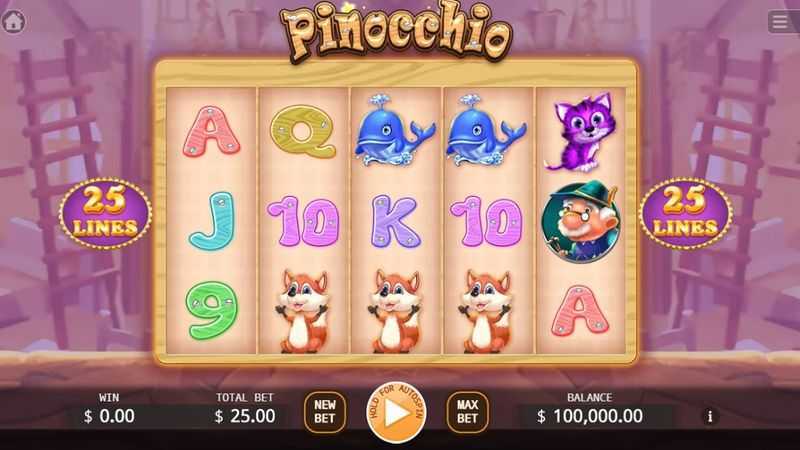Click the balance amount display
800x450 pixels.
pos(590,416)
